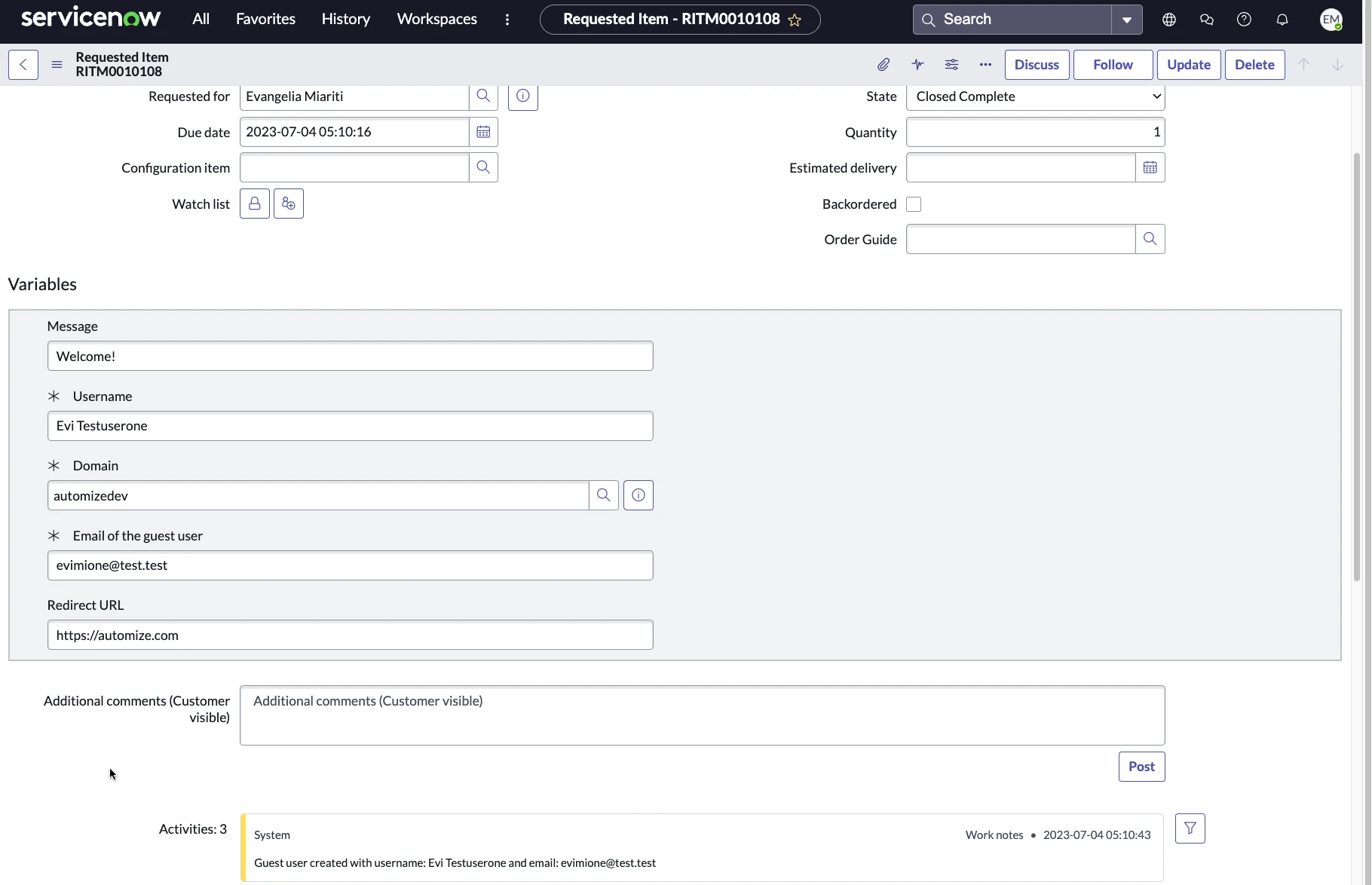Expand the search bar dropdown arrow
The image size is (1372, 885).
click(x=1126, y=19)
